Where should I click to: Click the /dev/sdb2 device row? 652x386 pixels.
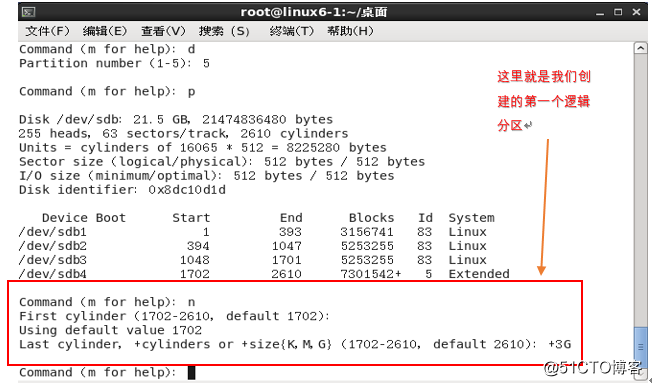252,246
